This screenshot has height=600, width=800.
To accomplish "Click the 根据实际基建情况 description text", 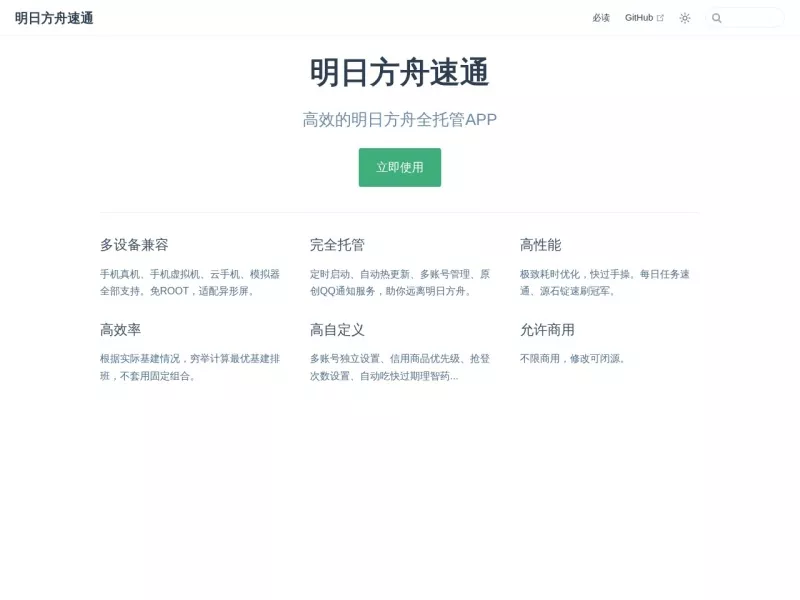I will (x=190, y=367).
